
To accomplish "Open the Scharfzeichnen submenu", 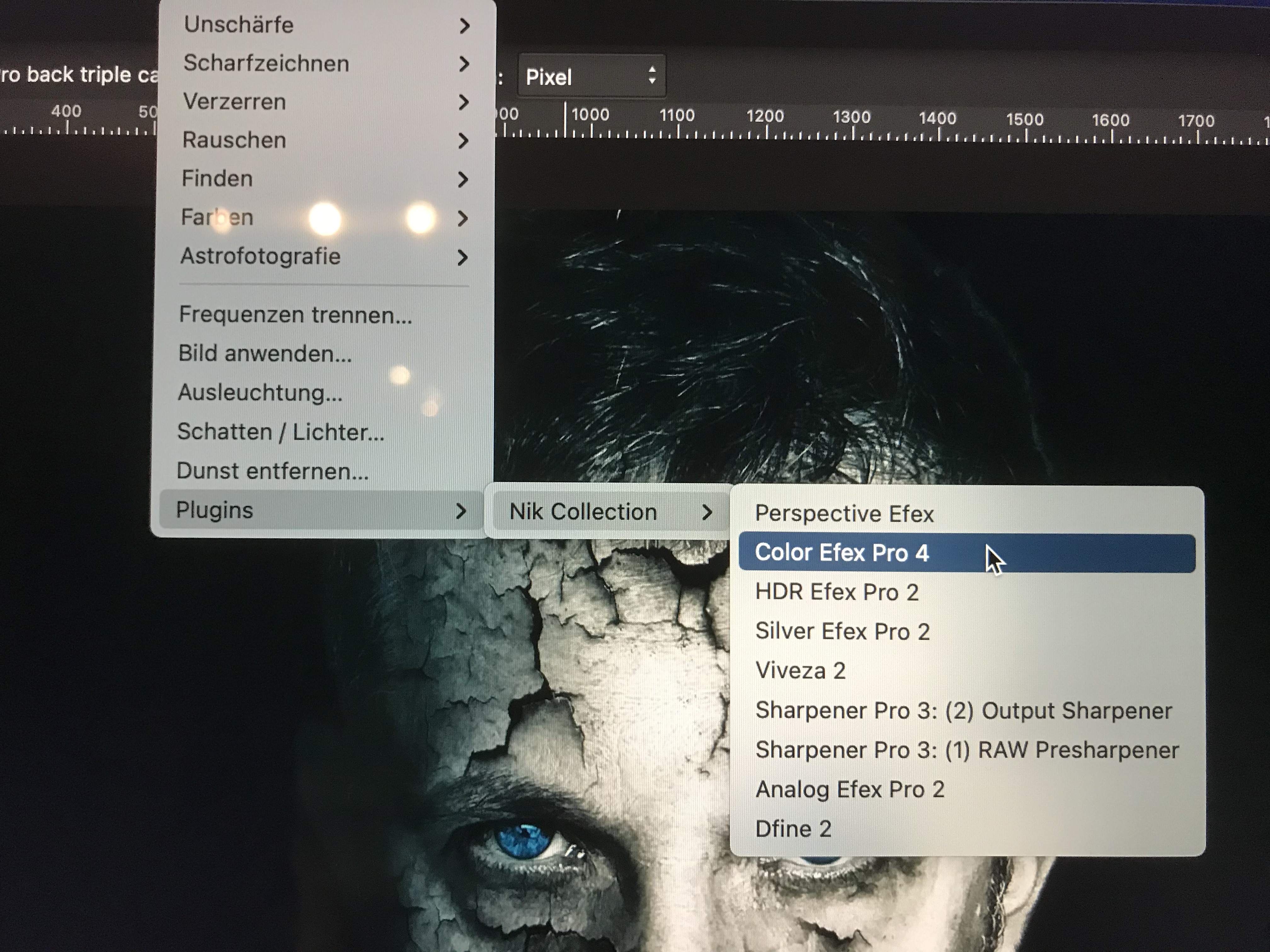I will pyautogui.click(x=326, y=64).
